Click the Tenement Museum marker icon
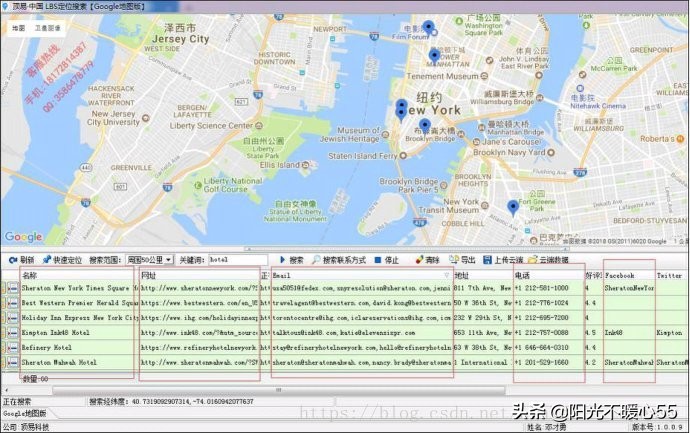The height and width of the screenshot is (433, 690). click(484, 76)
